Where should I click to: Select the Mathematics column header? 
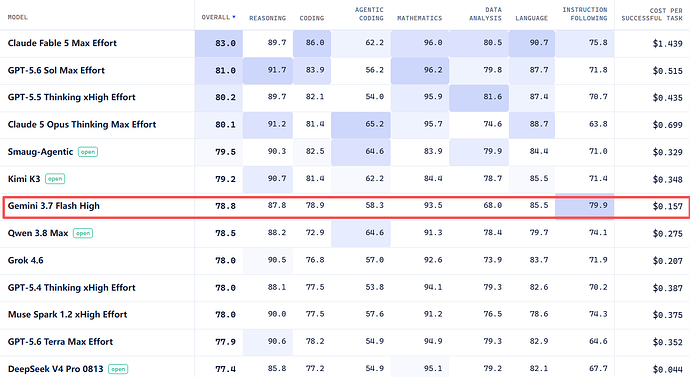419,18
